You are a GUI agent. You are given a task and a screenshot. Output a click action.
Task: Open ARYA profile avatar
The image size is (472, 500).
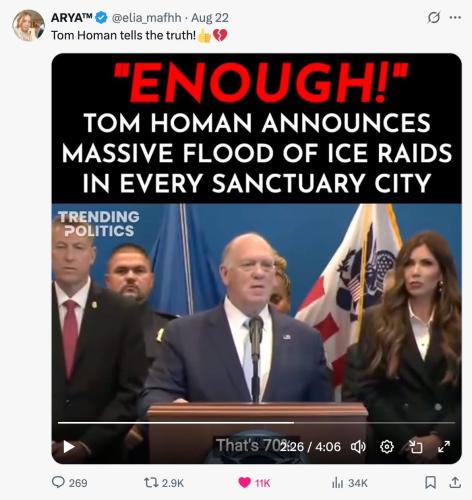click(28, 25)
